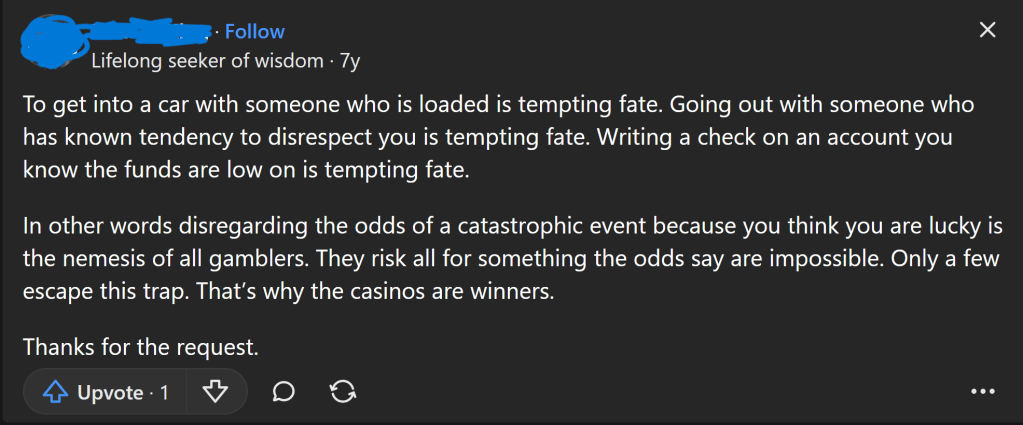
Task: Click the upvote arrow icon
Action: [x=54, y=392]
